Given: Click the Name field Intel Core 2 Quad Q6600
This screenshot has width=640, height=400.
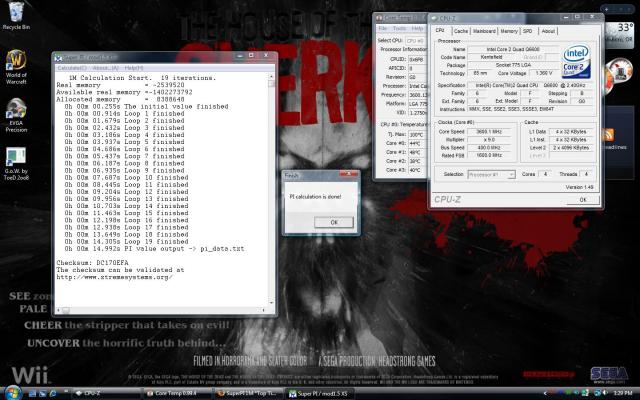Looking at the screenshot, I should 513,49.
